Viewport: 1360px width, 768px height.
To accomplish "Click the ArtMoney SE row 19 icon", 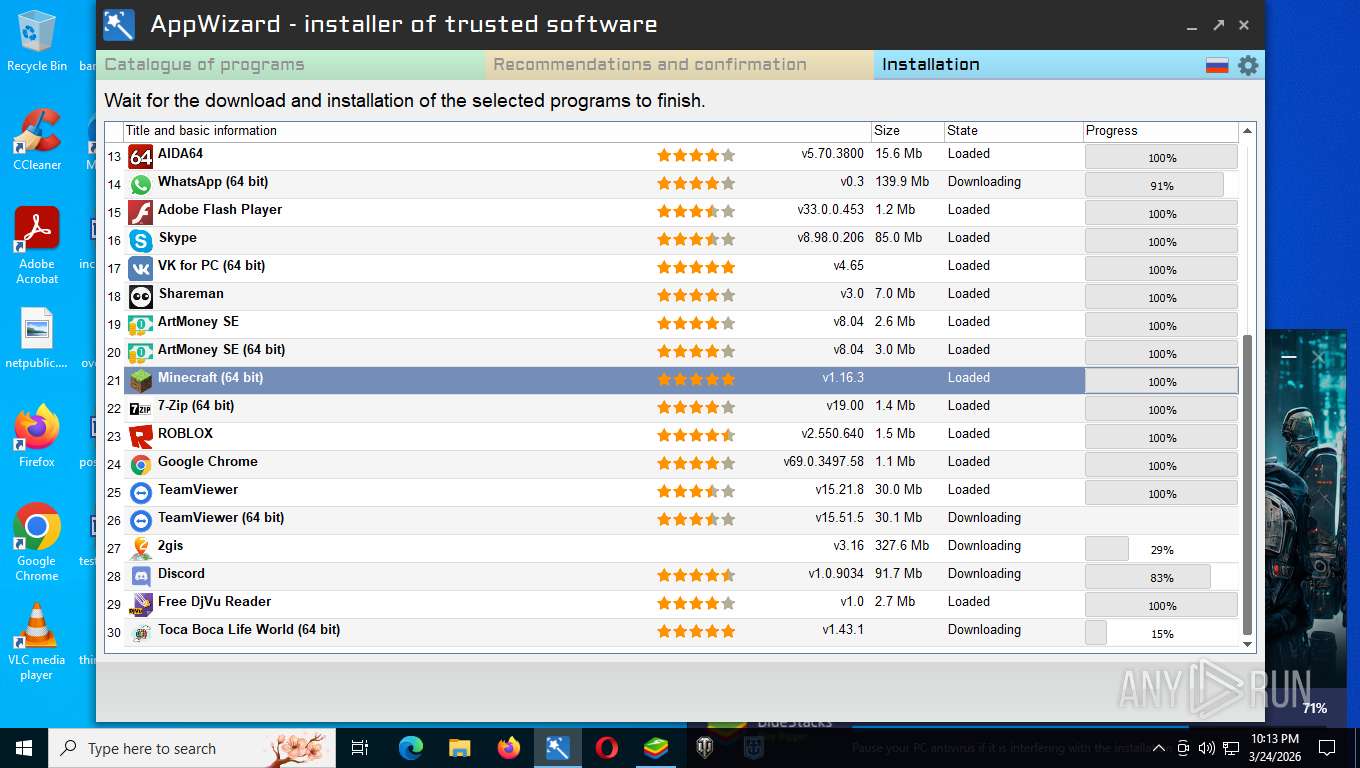I will pyautogui.click(x=141, y=324).
